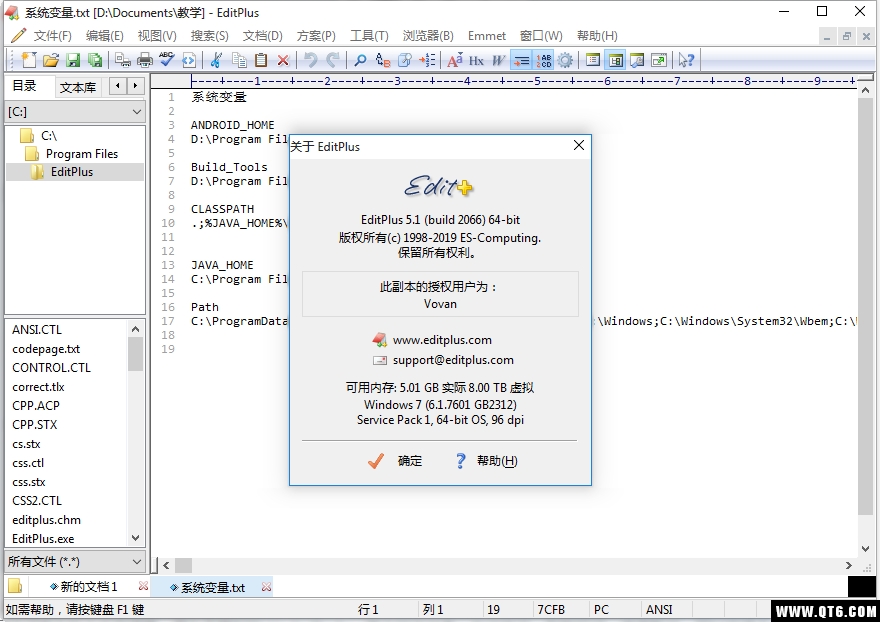880x622 pixels.
Task: Toggle Word Wrap W button
Action: 498,60
